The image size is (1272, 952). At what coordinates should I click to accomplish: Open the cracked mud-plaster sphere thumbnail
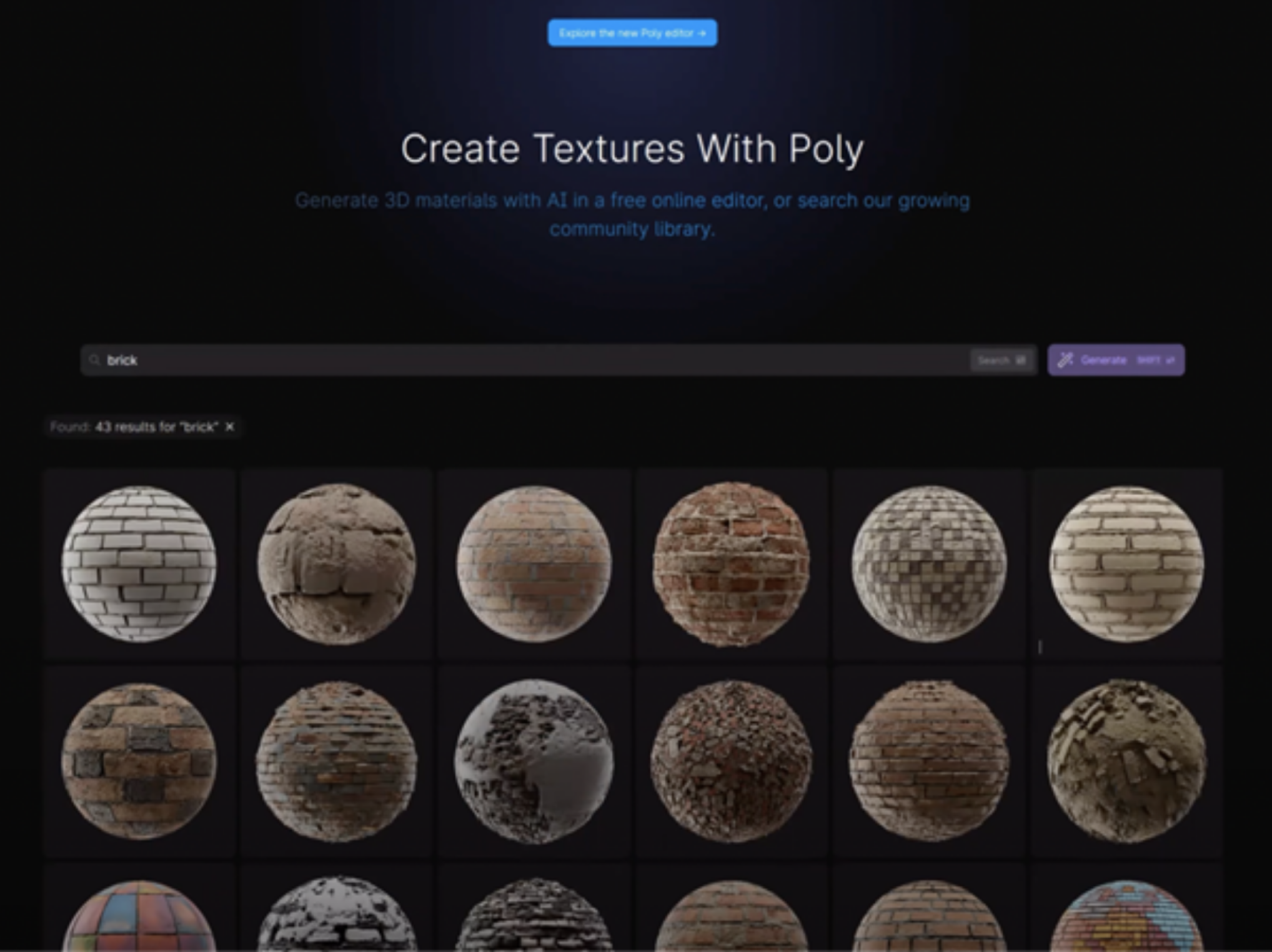click(336, 564)
